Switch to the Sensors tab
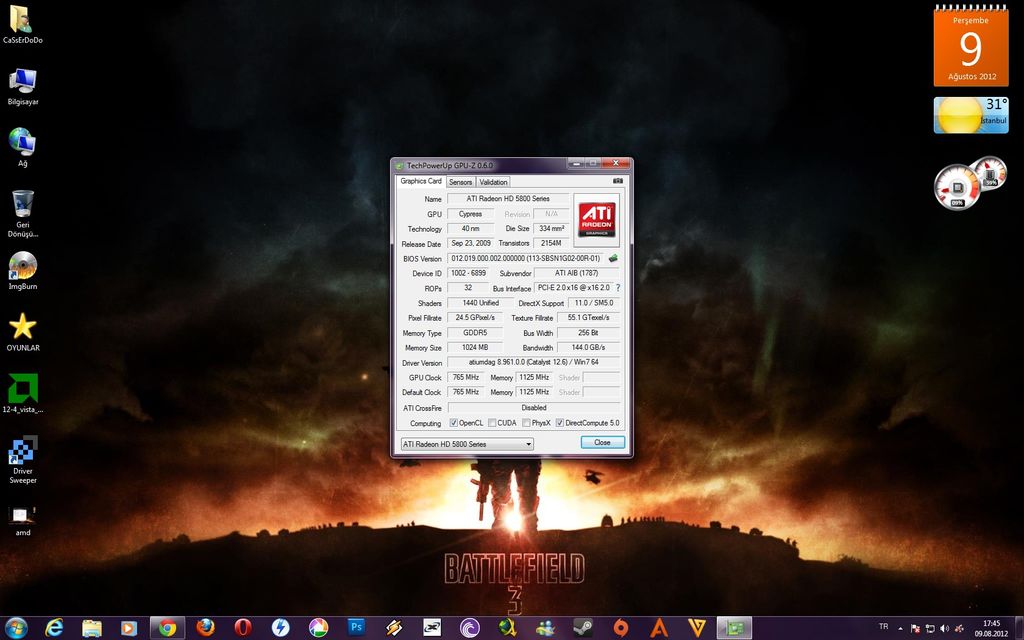The height and width of the screenshot is (640, 1024). 460,182
